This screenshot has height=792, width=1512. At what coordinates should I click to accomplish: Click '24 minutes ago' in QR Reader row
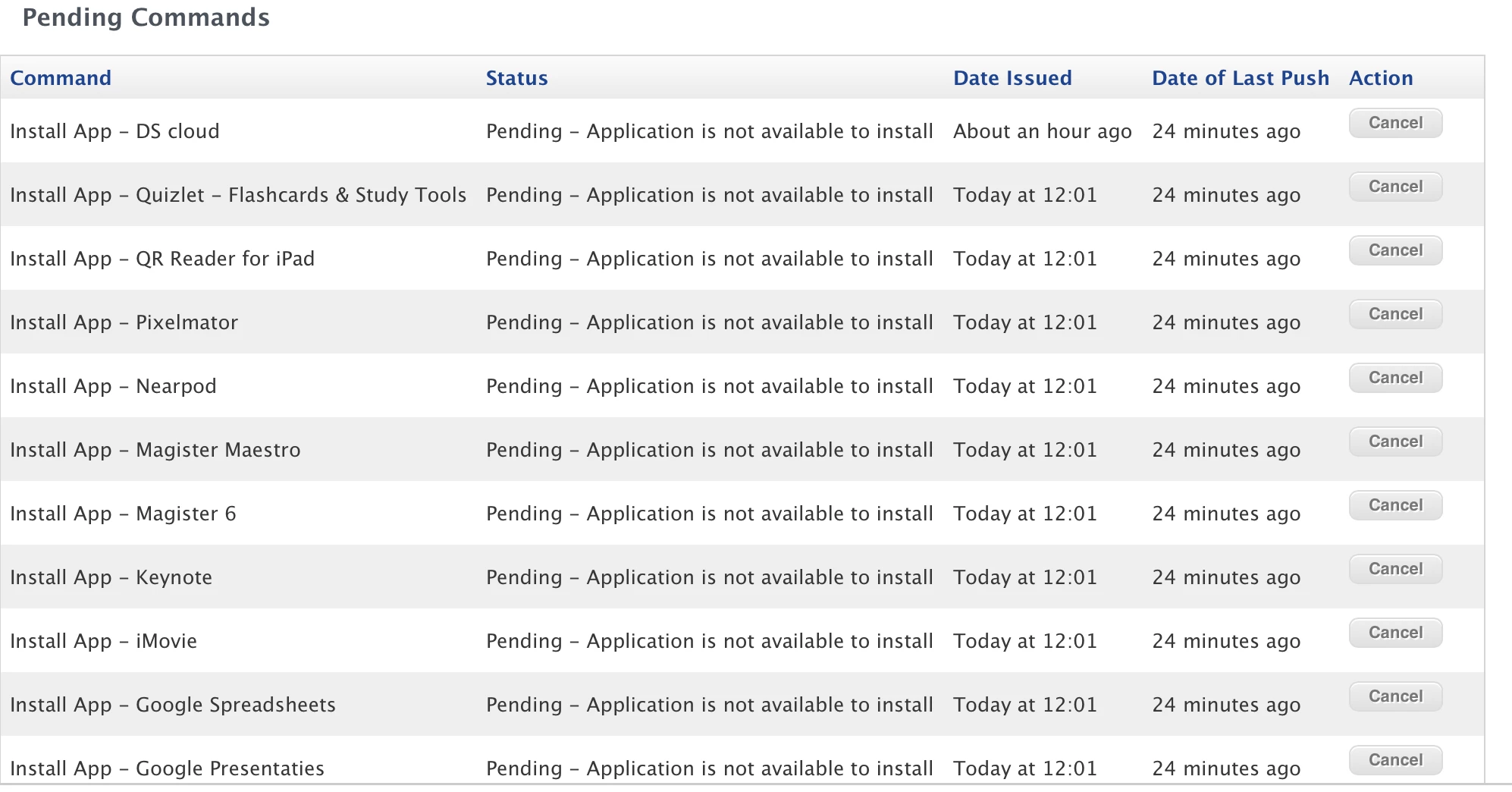(1226, 259)
